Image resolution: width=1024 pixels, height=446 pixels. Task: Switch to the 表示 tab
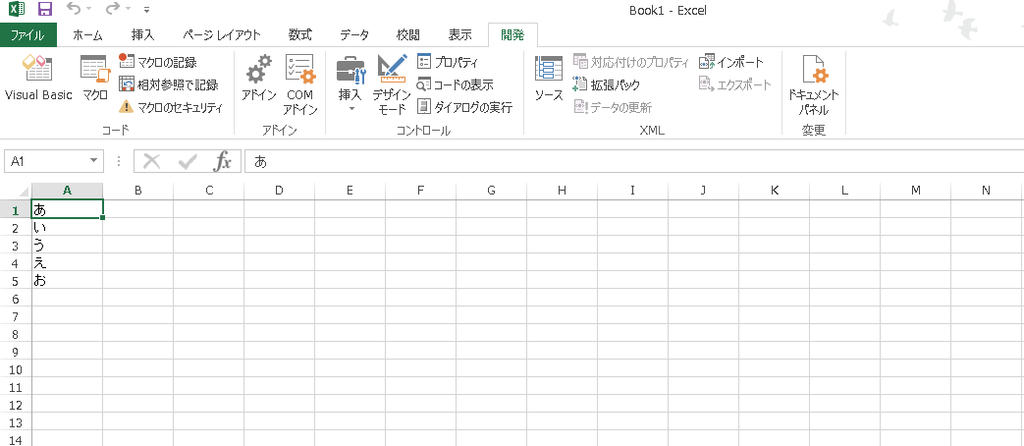point(460,35)
